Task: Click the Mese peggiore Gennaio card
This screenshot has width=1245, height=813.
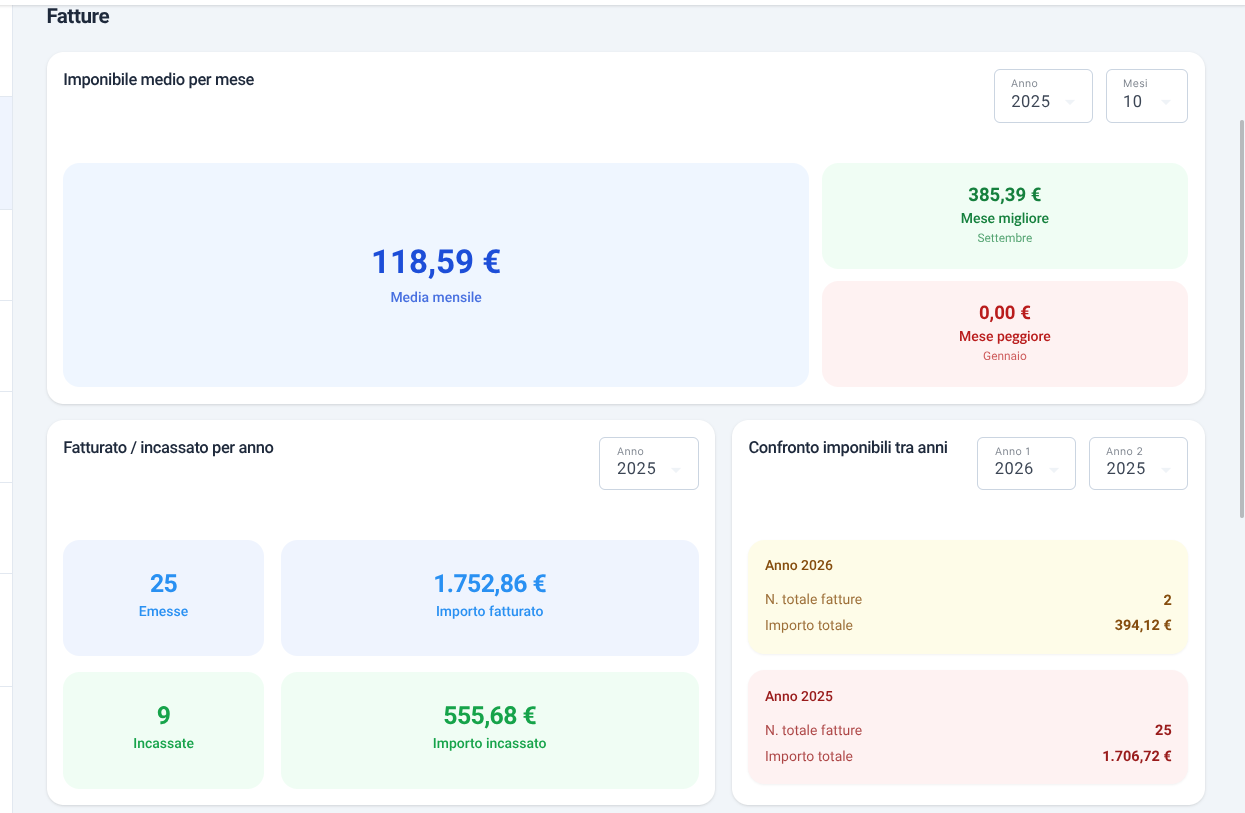Action: (1004, 334)
